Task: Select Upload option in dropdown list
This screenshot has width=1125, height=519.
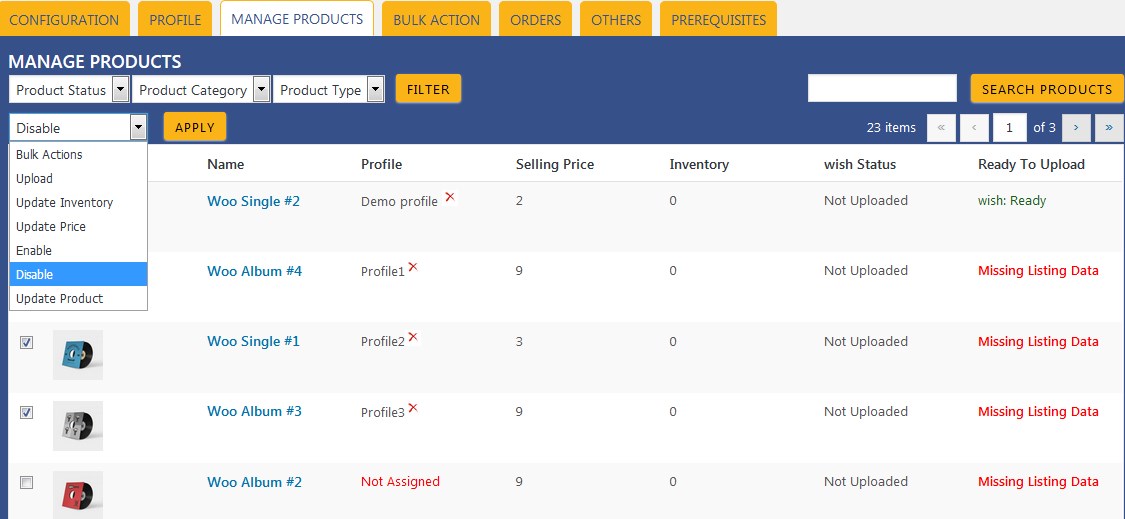Action: pyautogui.click(x=78, y=178)
